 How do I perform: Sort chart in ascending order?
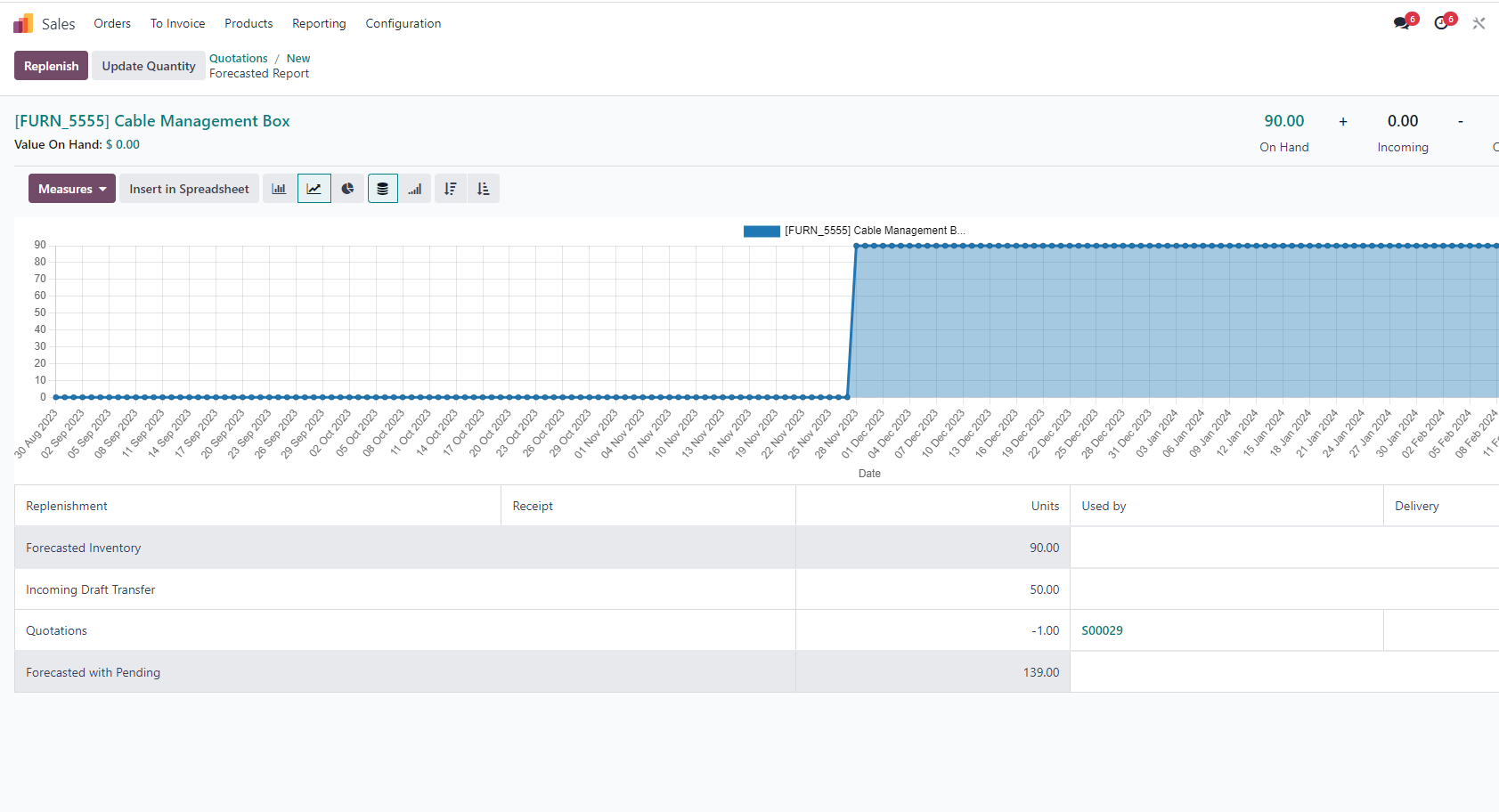[x=484, y=189]
